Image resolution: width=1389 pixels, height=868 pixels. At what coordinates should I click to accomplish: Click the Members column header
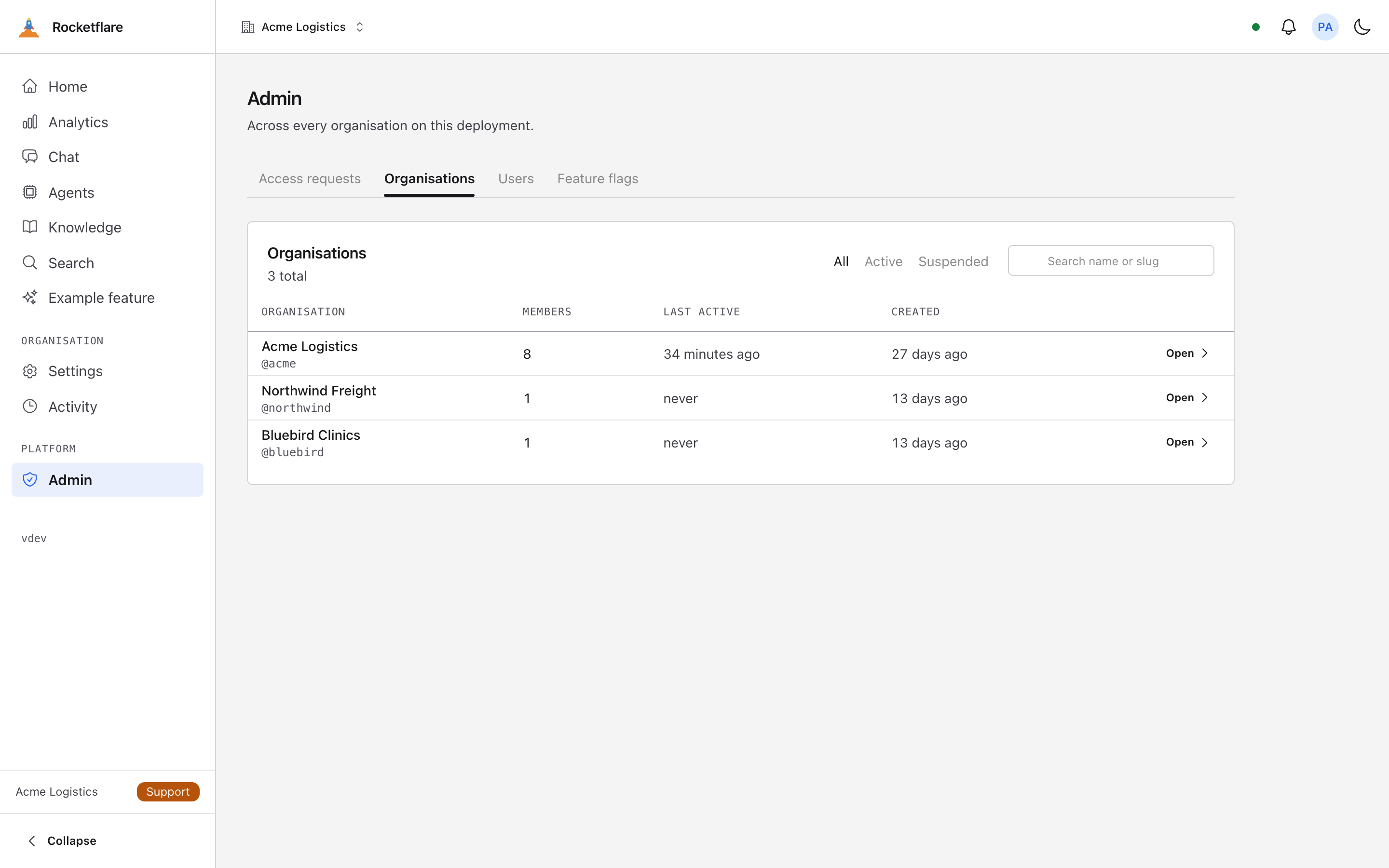(546, 312)
